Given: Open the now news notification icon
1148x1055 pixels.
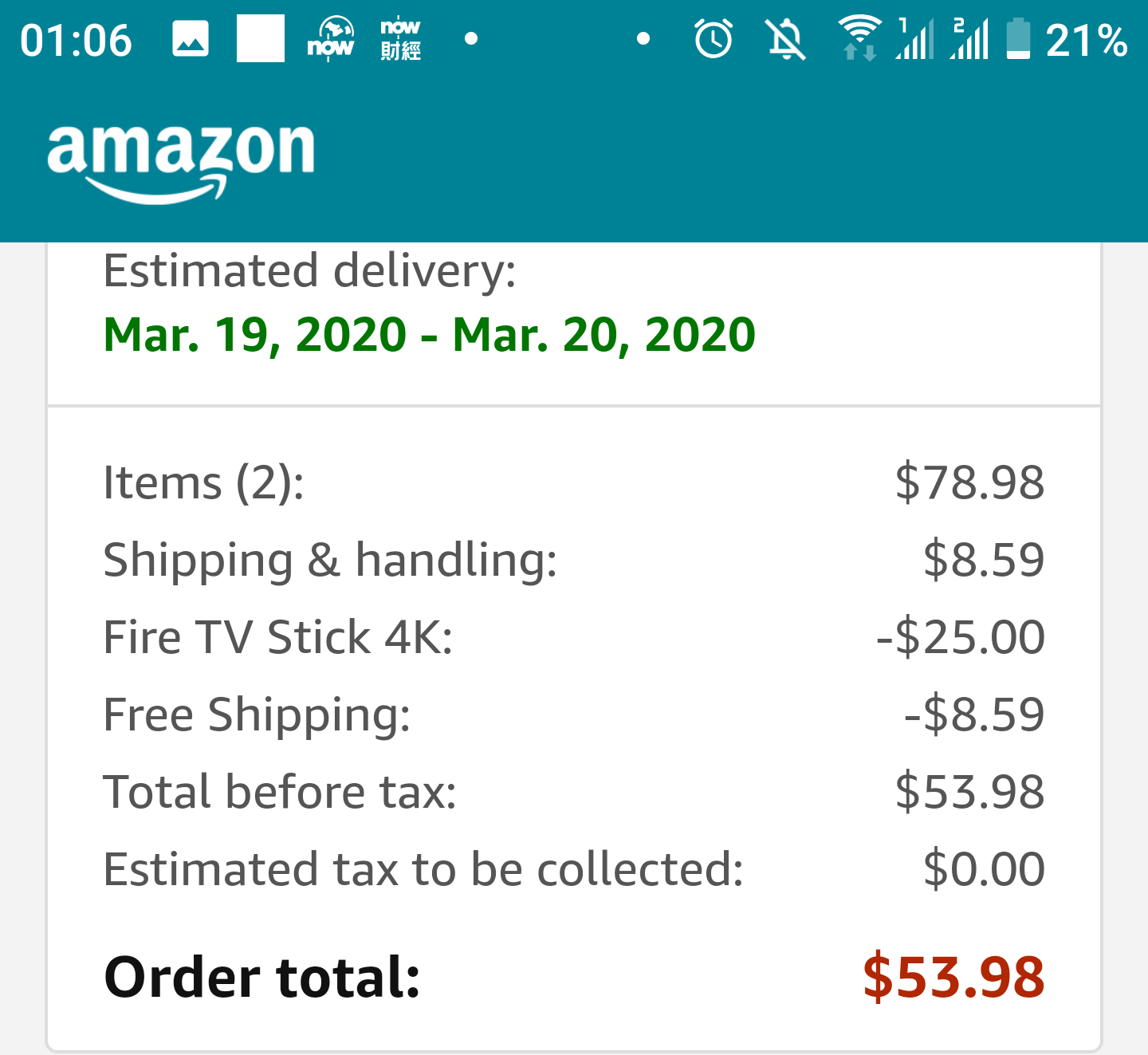Looking at the screenshot, I should point(331,39).
